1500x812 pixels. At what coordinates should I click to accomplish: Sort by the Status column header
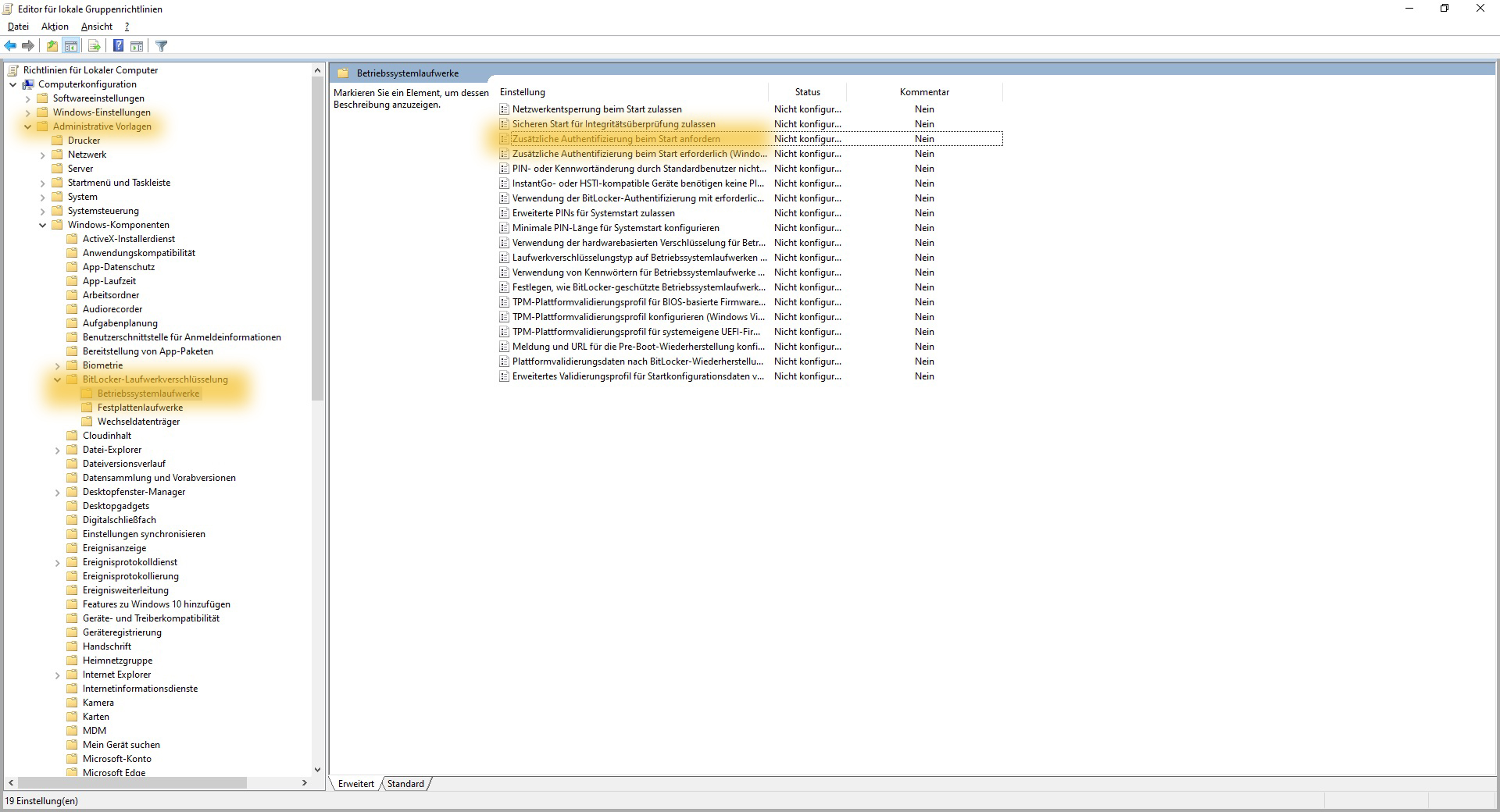[x=808, y=92]
